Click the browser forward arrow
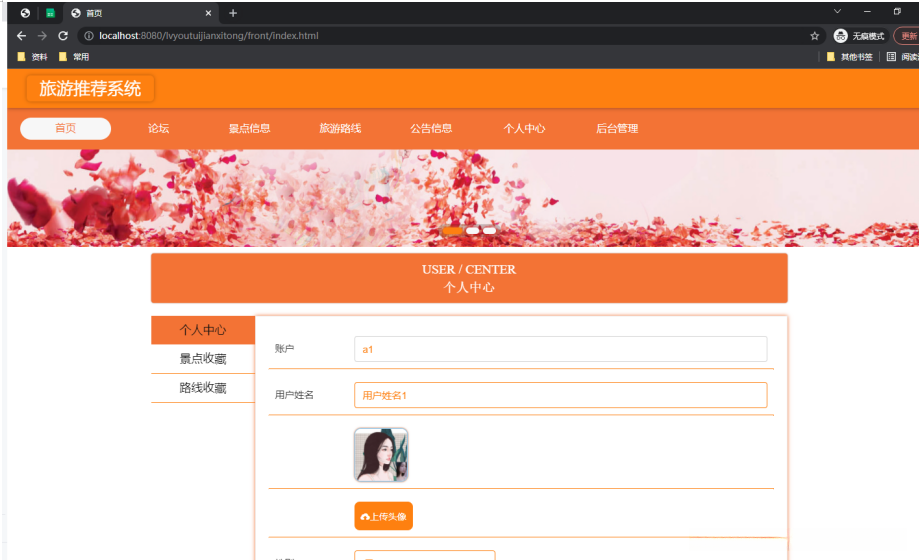 click(x=42, y=36)
